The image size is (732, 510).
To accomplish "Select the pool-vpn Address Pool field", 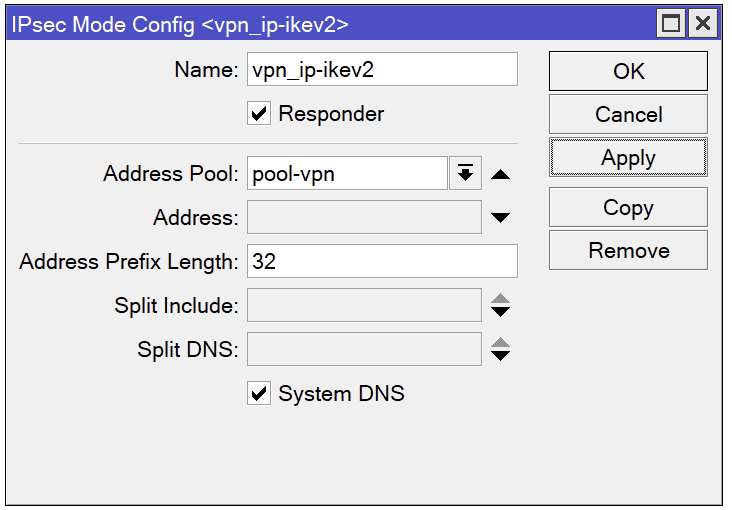I will click(347, 173).
